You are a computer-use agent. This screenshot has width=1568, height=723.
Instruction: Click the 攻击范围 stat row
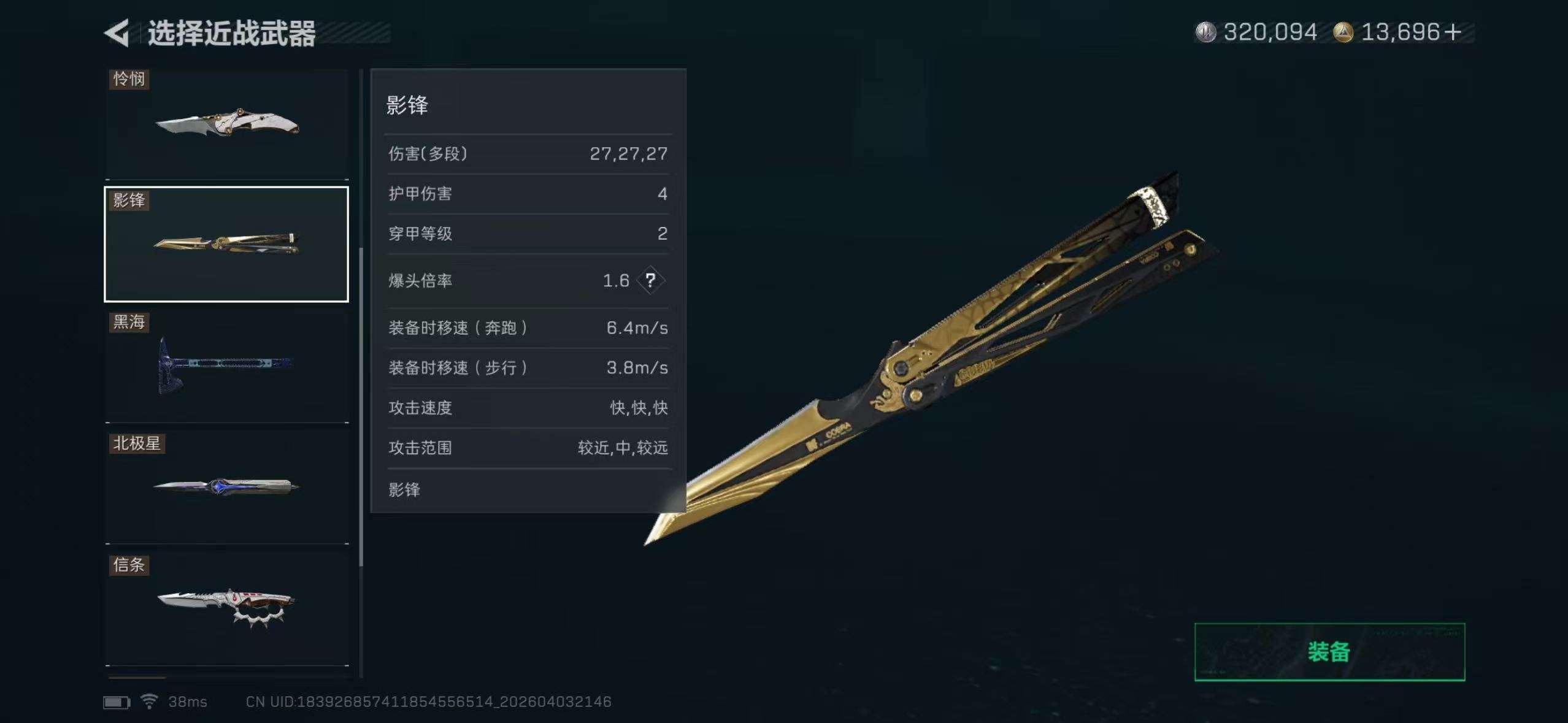coord(528,448)
